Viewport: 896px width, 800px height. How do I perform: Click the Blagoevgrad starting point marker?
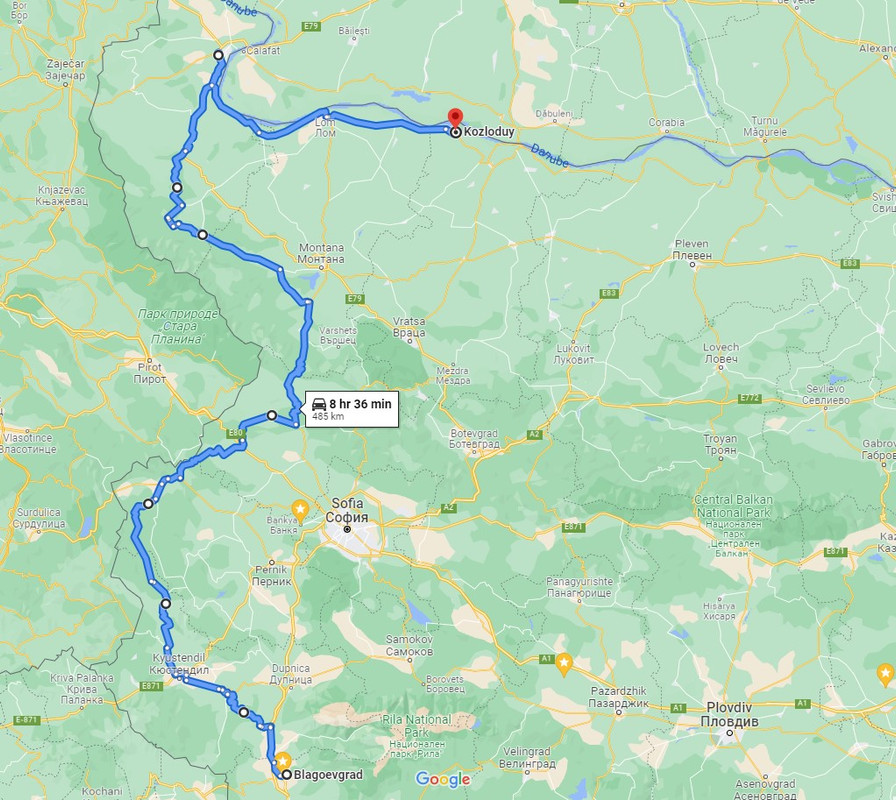click(x=286, y=775)
